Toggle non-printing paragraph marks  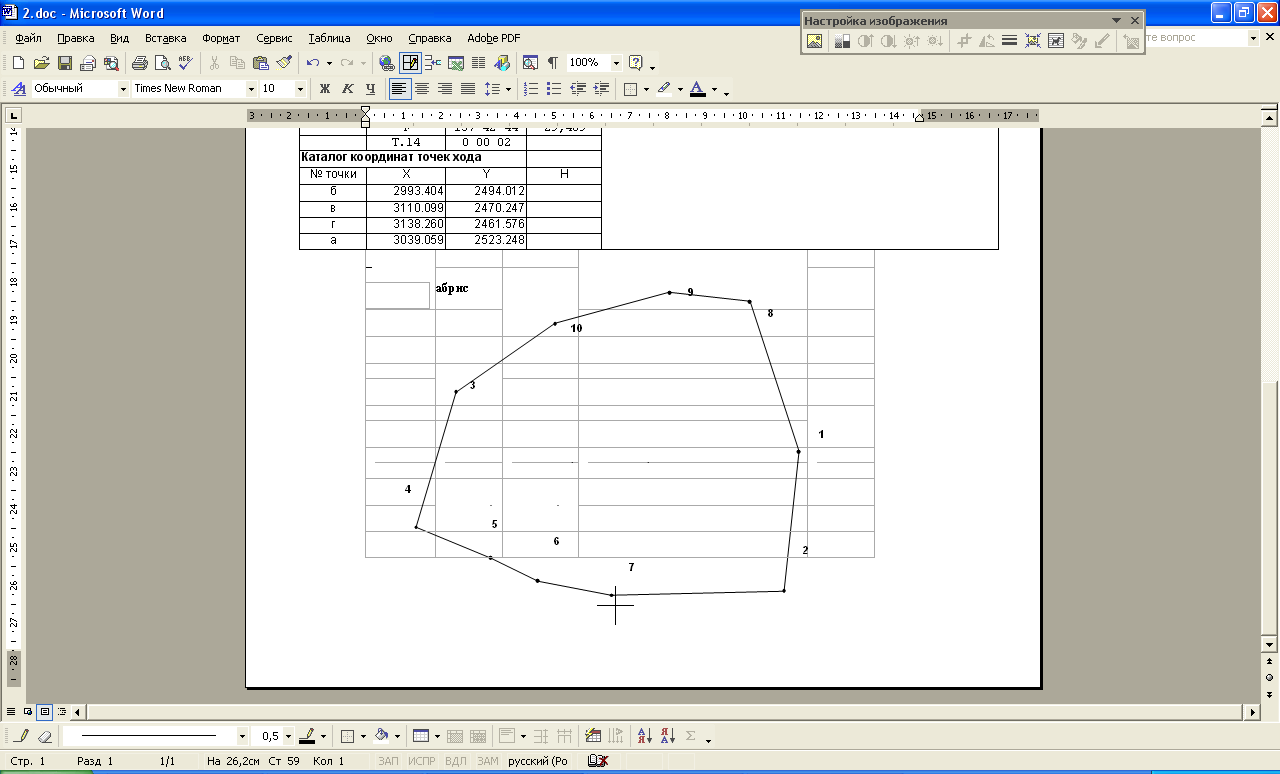(x=553, y=63)
